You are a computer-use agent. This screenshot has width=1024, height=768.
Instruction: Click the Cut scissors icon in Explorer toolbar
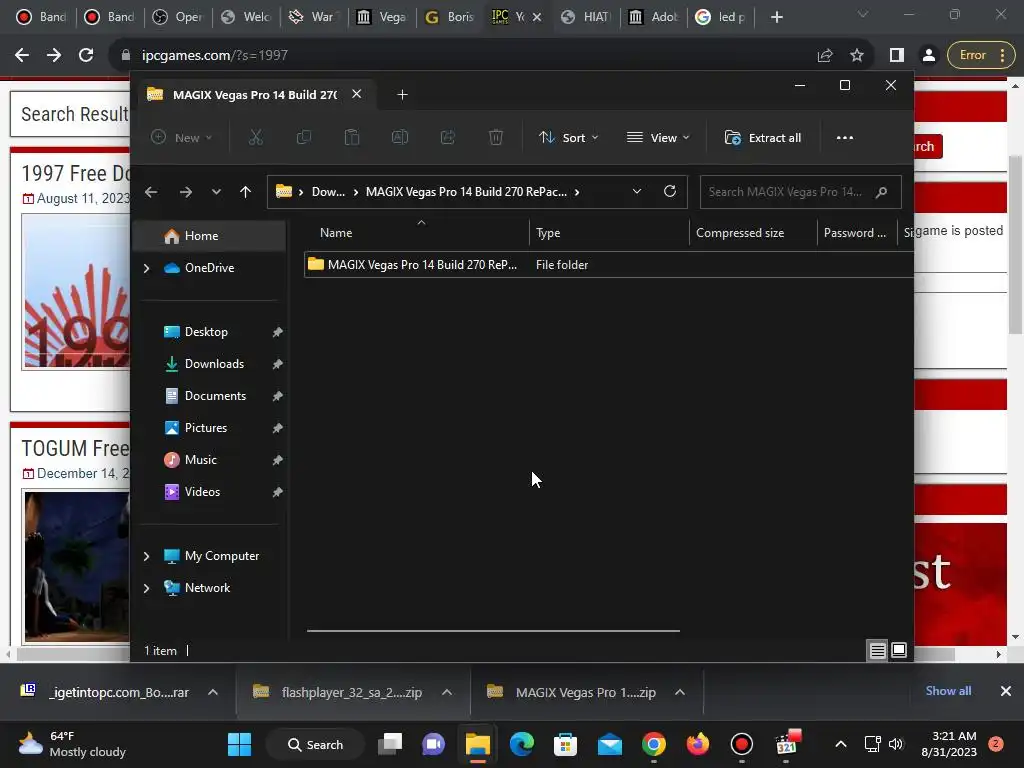point(255,138)
